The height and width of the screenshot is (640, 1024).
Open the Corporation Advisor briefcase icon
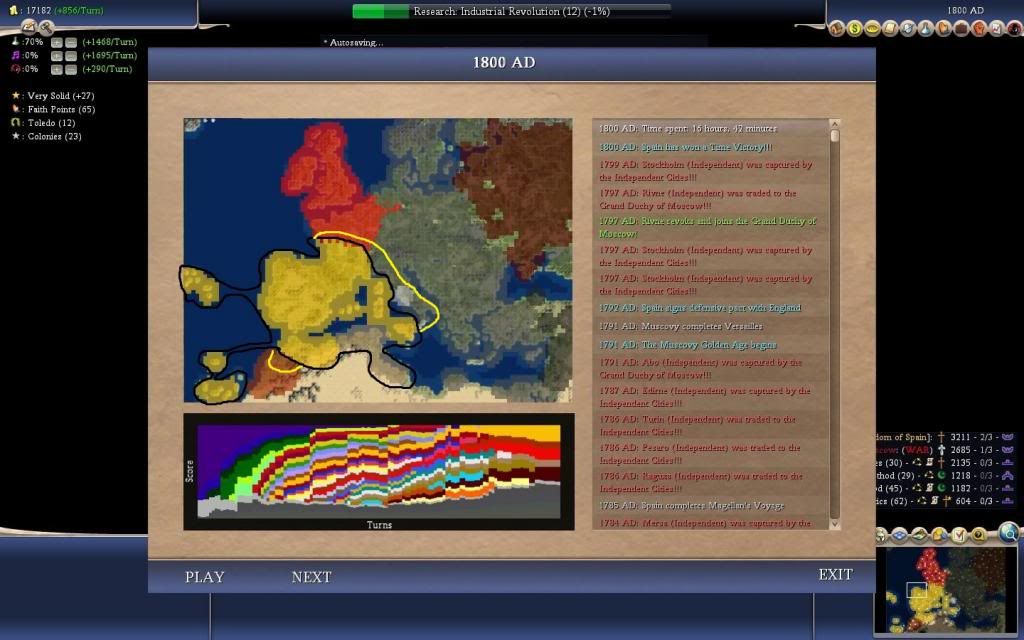point(960,28)
